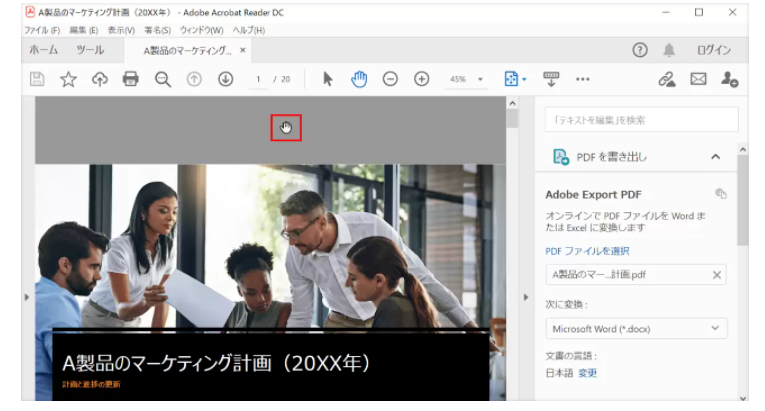The width and height of the screenshot is (765, 411).
Task: Open the Microsoft Word format dropdown
Action: [x=636, y=328]
